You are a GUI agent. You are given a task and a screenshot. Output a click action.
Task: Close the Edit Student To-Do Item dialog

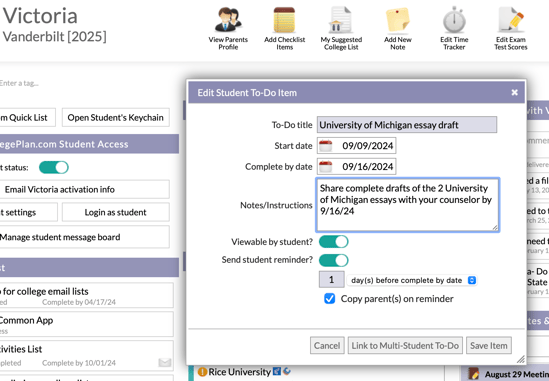coord(514,92)
